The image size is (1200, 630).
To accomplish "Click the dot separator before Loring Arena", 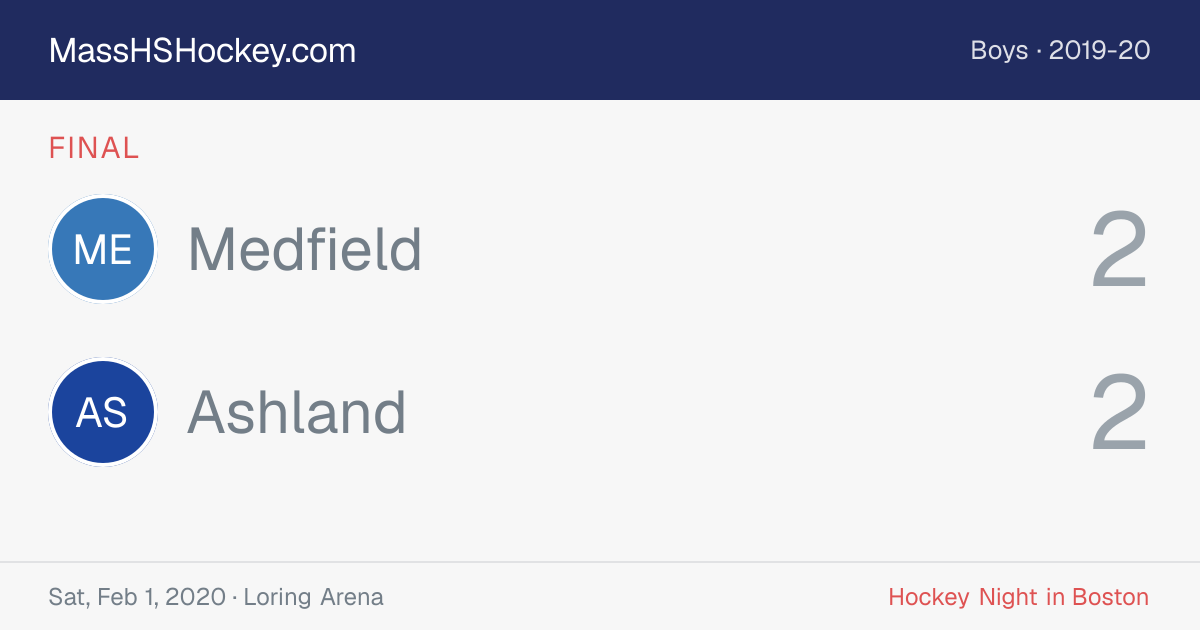I will point(235,598).
